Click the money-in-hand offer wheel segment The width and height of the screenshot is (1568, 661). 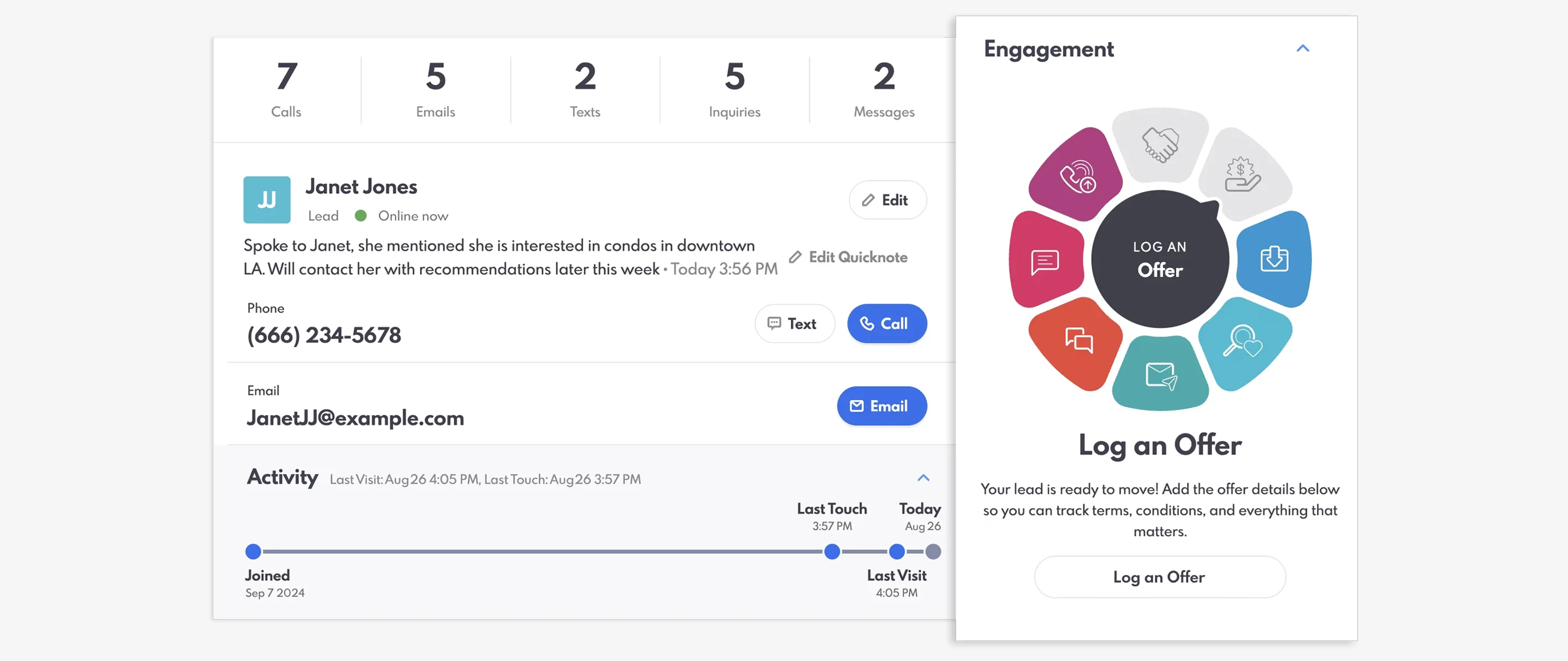(1242, 175)
